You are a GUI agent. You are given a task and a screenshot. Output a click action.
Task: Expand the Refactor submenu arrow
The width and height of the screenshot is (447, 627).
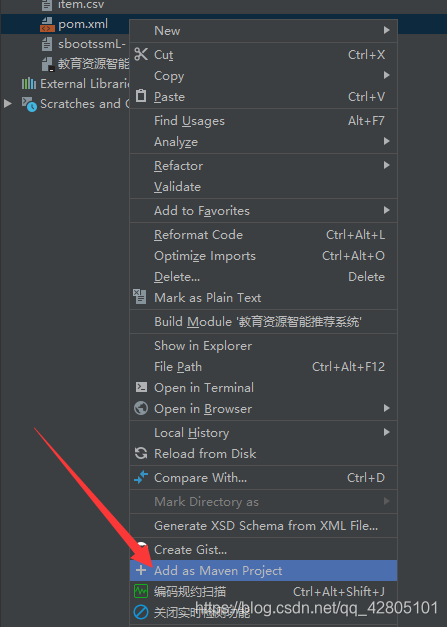click(386, 165)
